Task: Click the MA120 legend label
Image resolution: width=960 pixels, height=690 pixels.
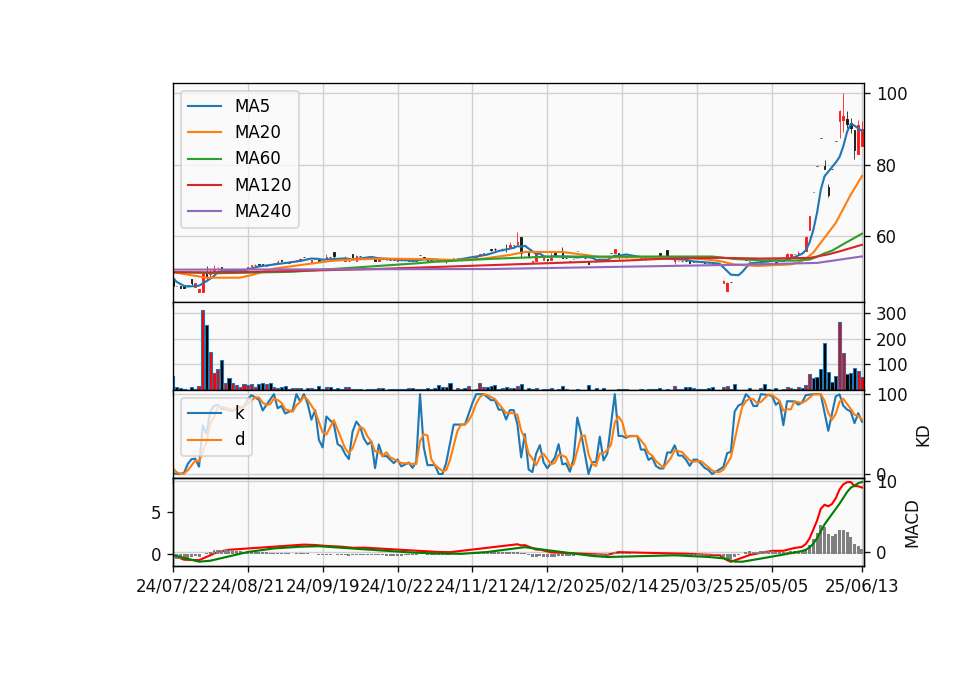Action: (263, 185)
